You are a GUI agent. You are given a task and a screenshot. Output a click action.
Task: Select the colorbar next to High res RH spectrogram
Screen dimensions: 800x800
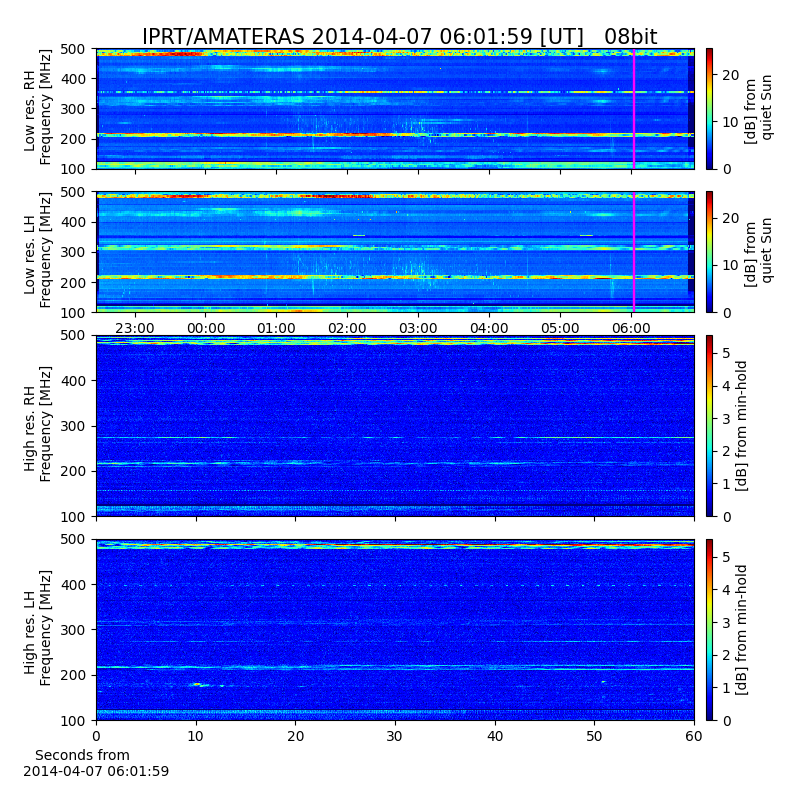(709, 426)
